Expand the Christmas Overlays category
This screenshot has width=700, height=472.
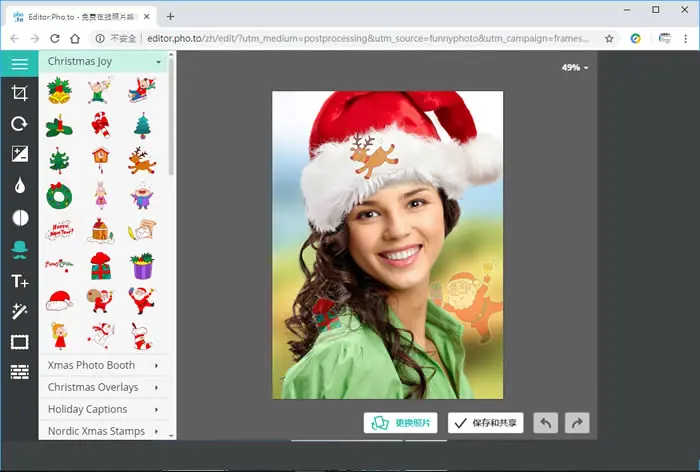click(104, 387)
